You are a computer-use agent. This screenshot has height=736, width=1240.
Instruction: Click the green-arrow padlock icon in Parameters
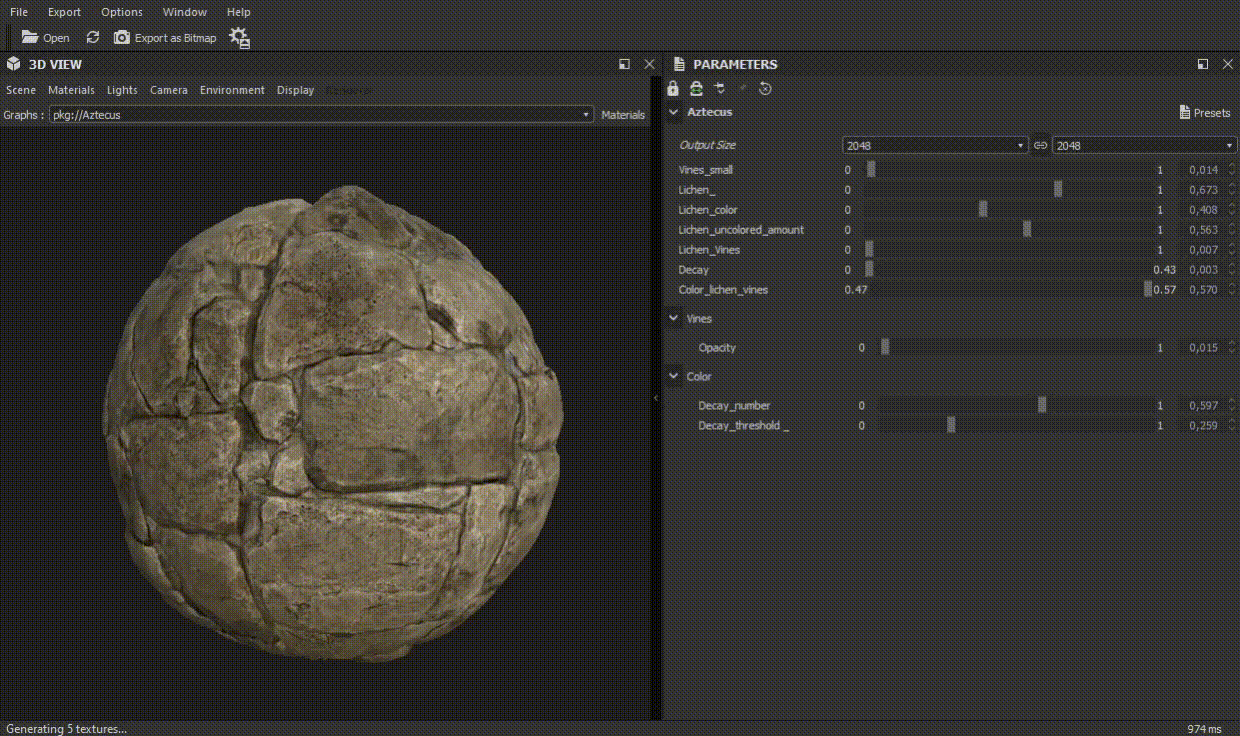[x=697, y=89]
